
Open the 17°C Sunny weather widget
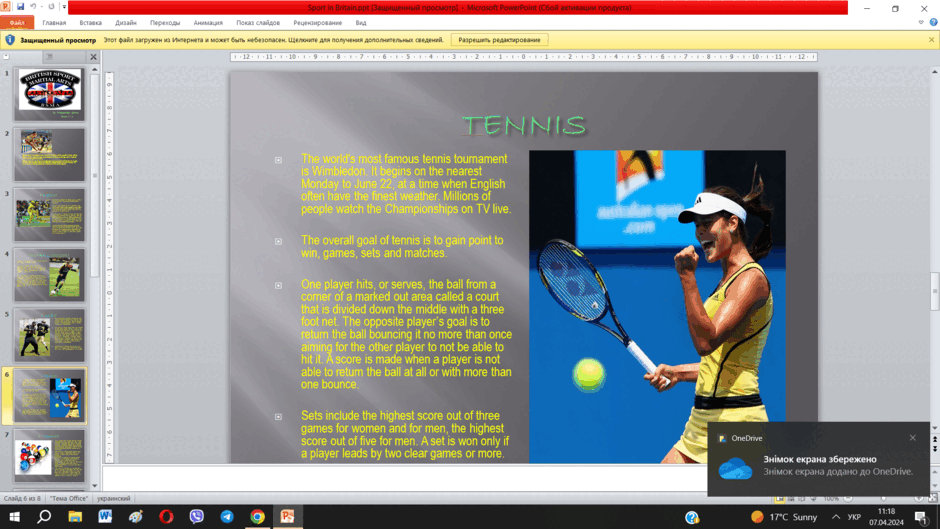pyautogui.click(x=784, y=517)
